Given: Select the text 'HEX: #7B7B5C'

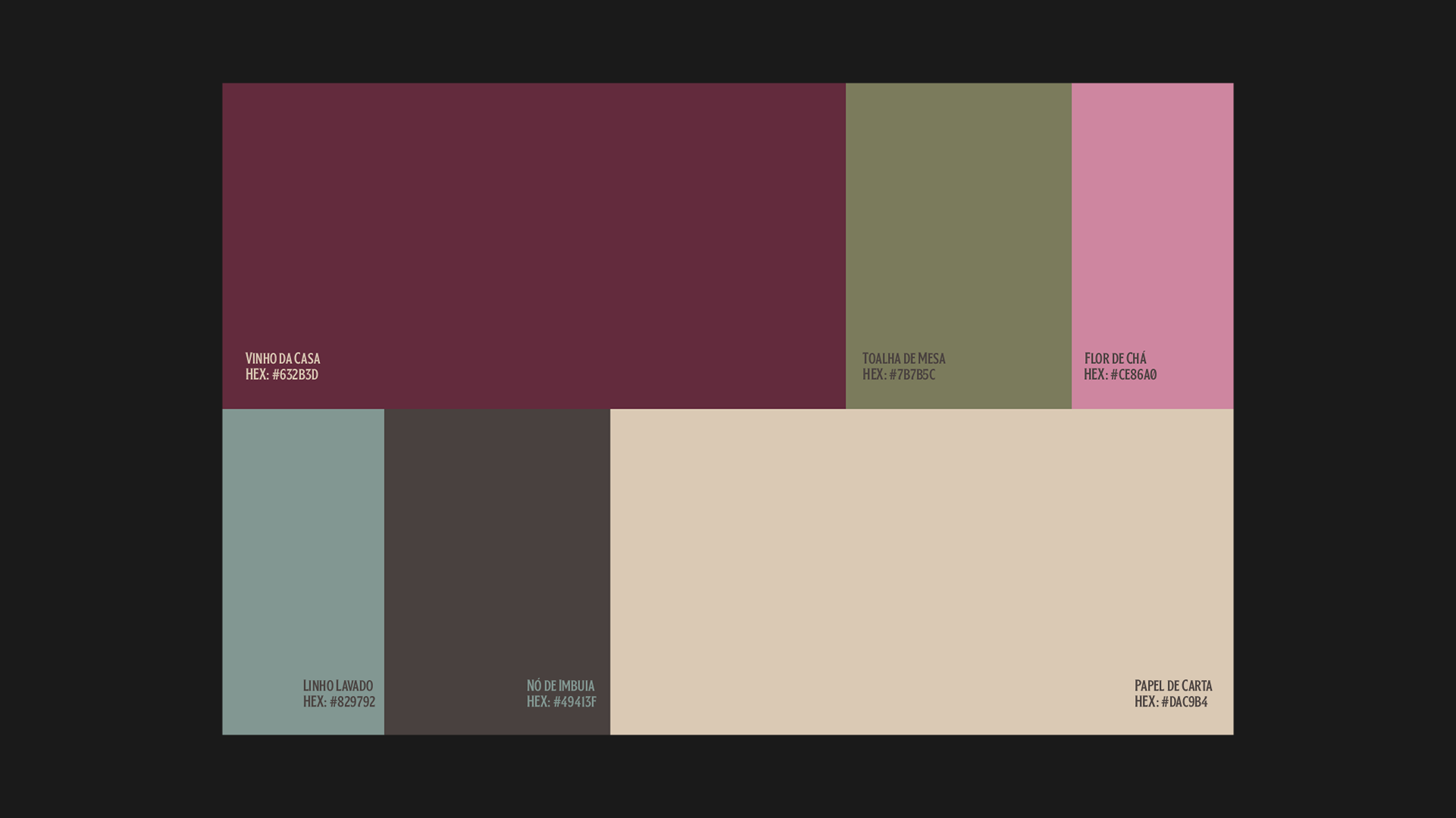Looking at the screenshot, I should tap(899, 375).
